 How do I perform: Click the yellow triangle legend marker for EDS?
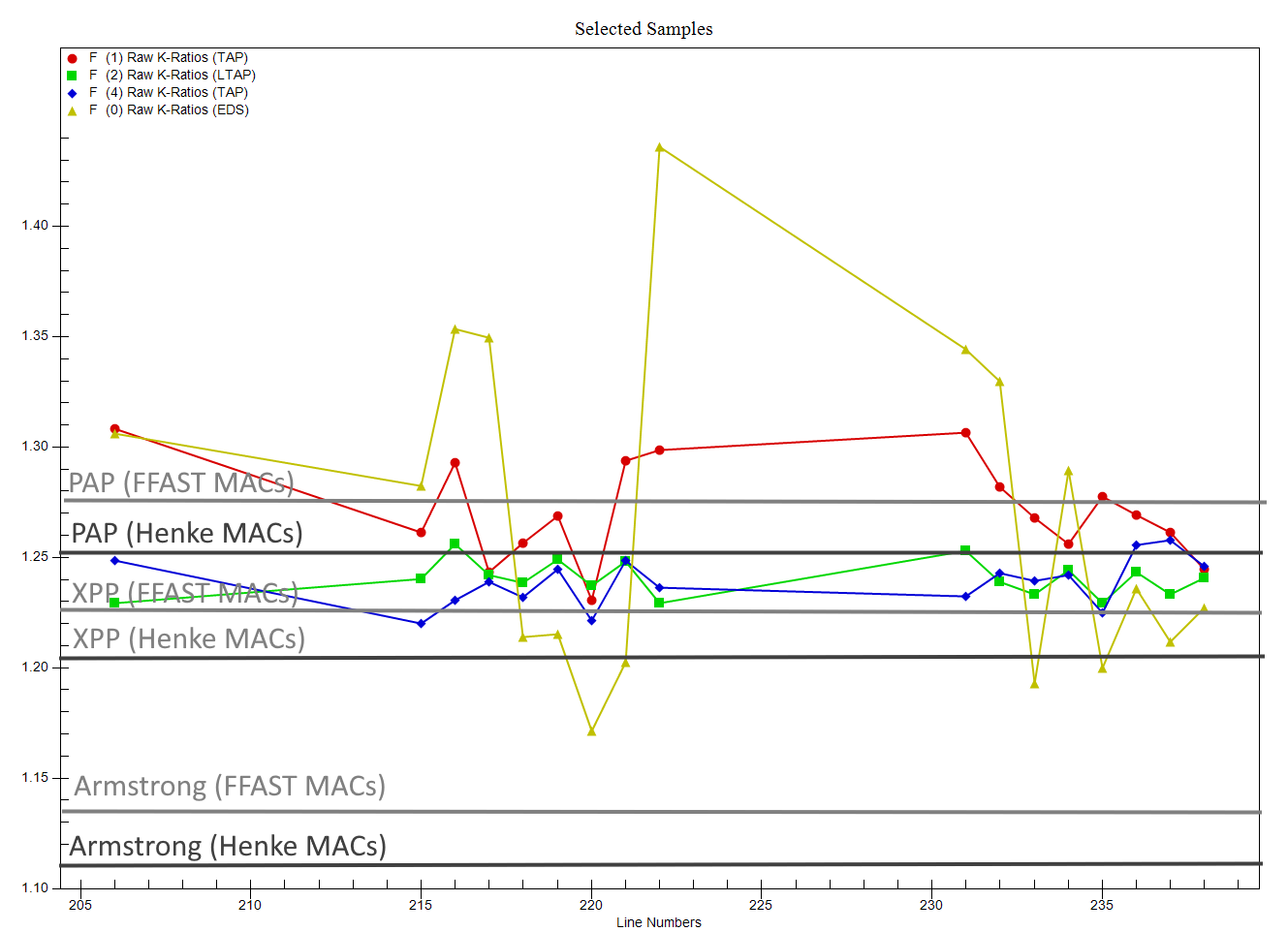tap(72, 110)
